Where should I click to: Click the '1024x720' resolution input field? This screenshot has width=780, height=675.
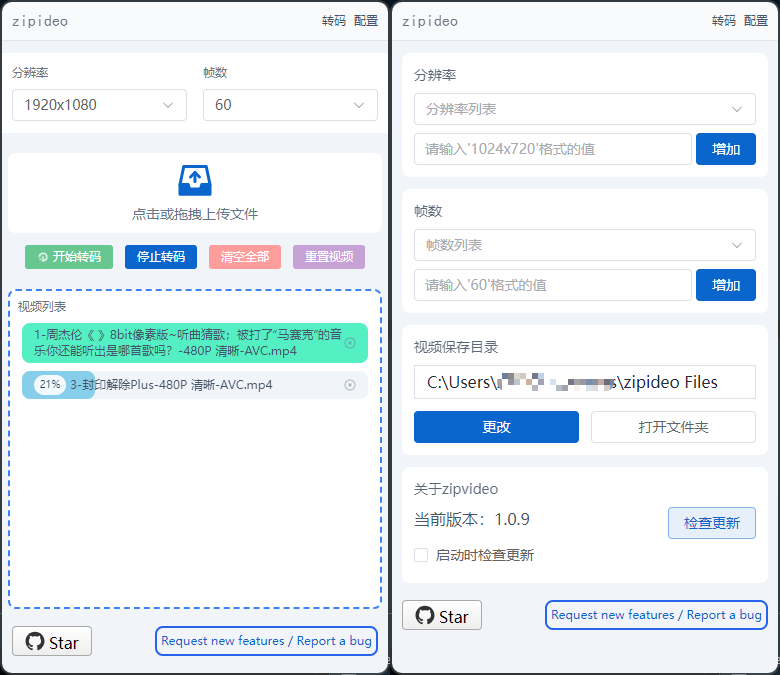[x=553, y=149]
